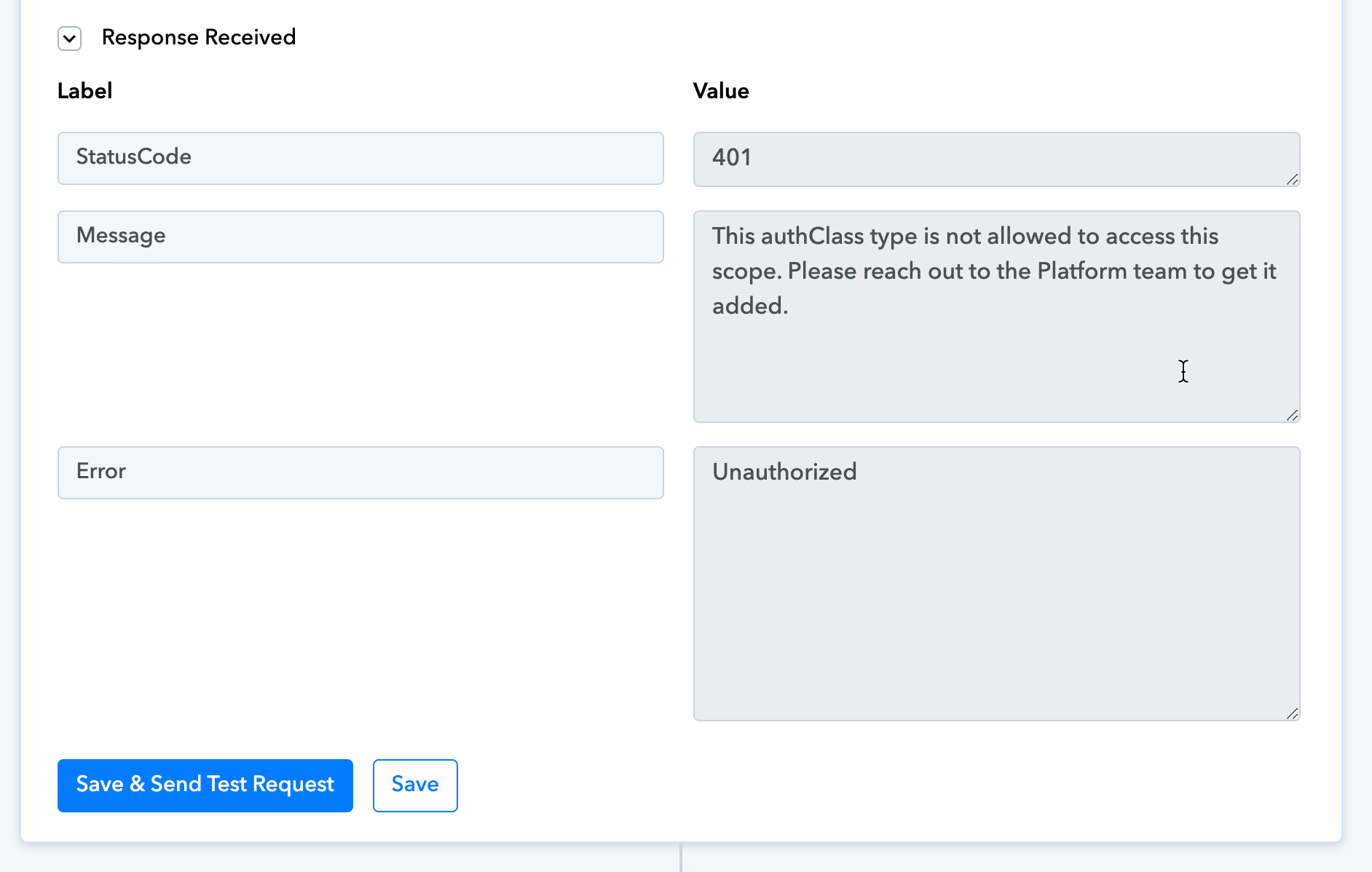The image size is (1372, 872).
Task: Click the Message label field
Action: pos(360,237)
